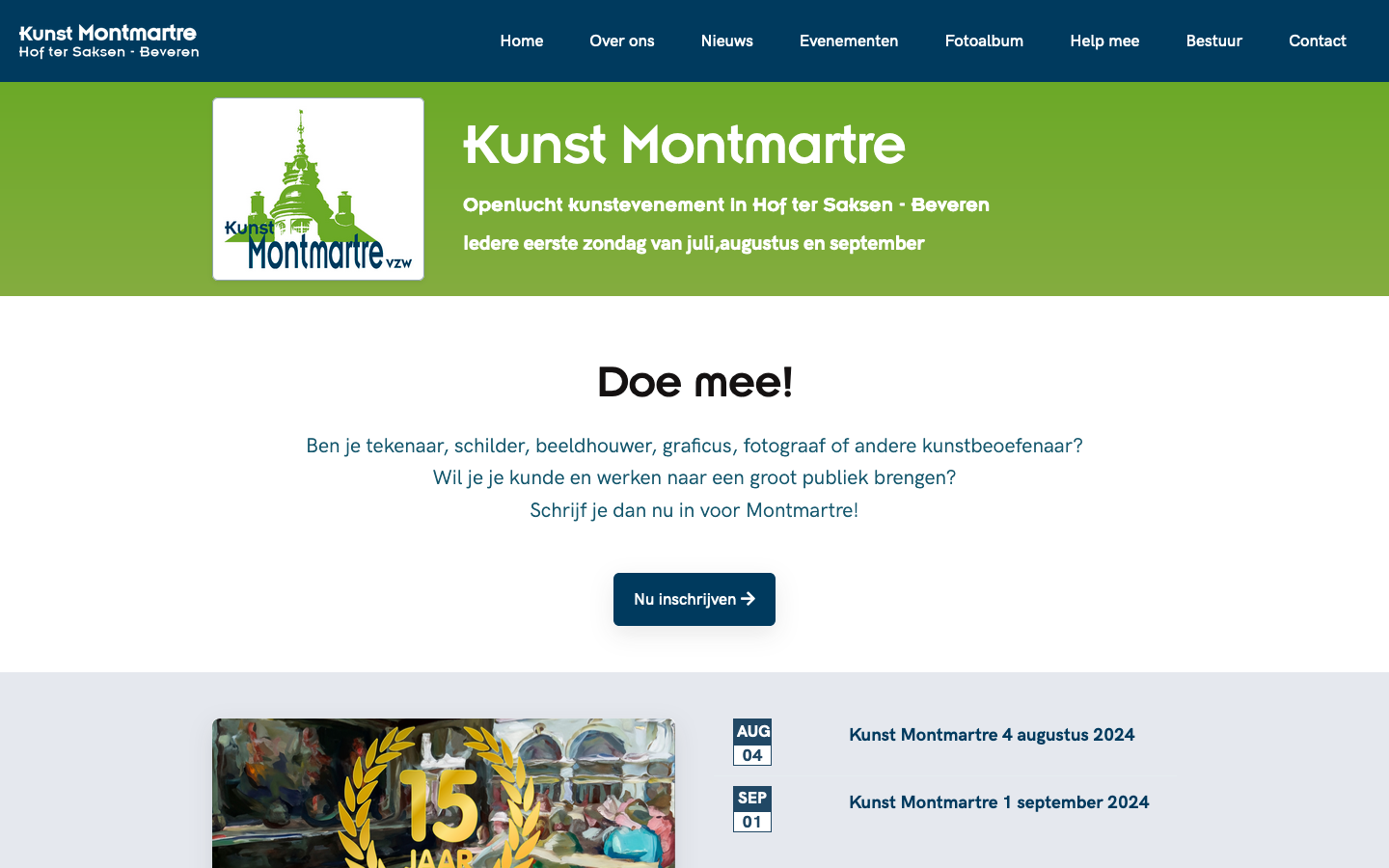Click the large Kunst Montmartre banner heading
This screenshot has width=1389, height=868.
[x=684, y=145]
